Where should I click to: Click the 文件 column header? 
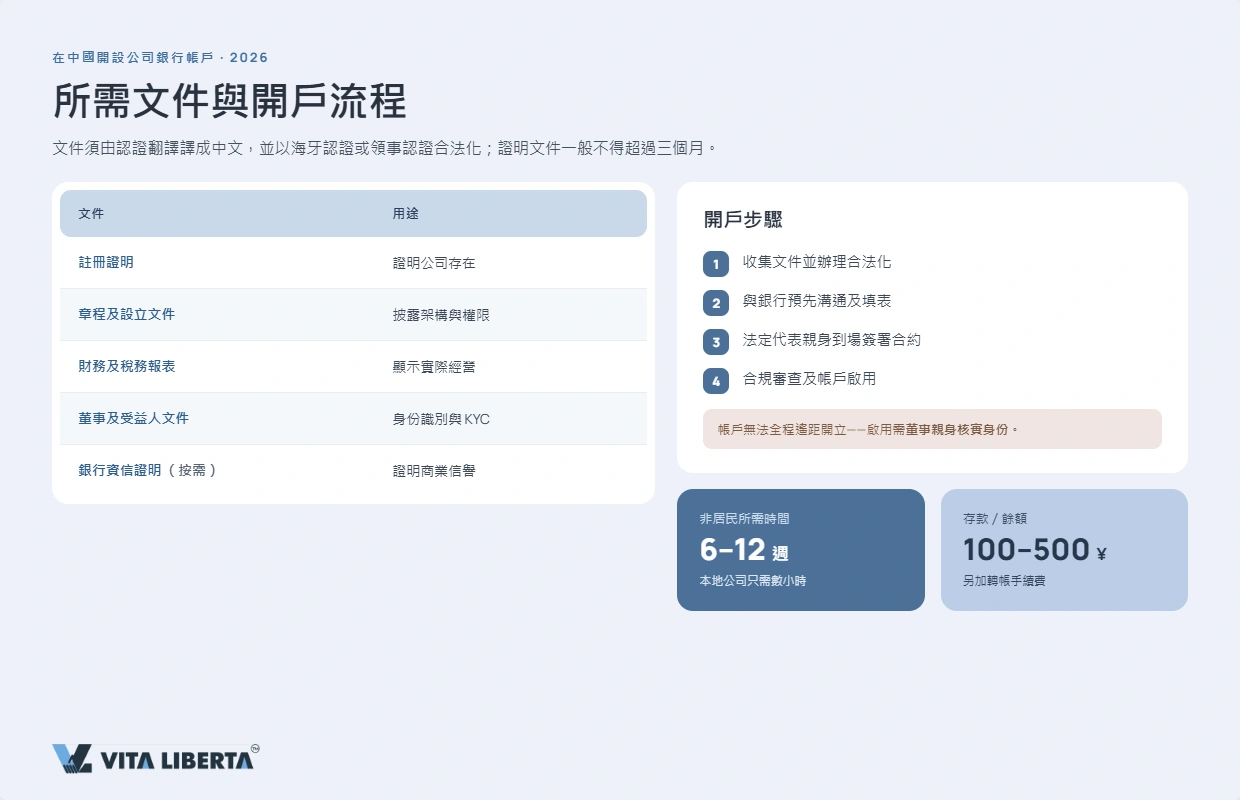(91, 214)
